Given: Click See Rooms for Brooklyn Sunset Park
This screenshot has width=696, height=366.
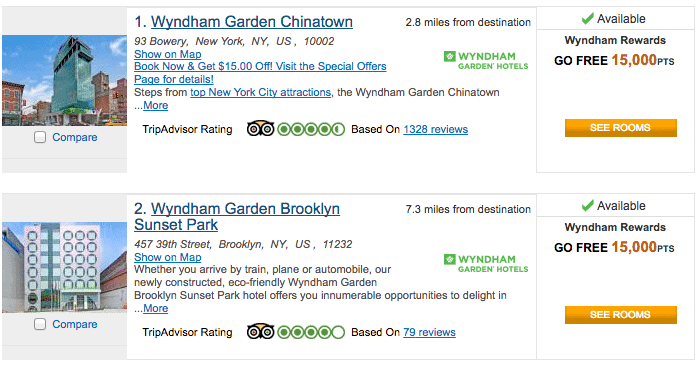Looking at the screenshot, I should [x=621, y=315].
